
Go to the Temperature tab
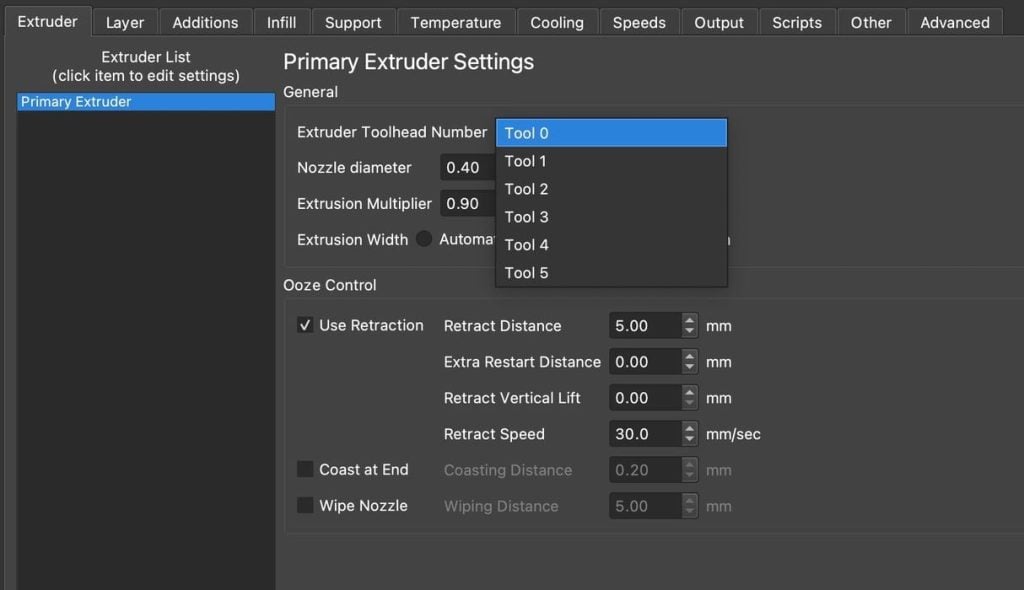455,22
